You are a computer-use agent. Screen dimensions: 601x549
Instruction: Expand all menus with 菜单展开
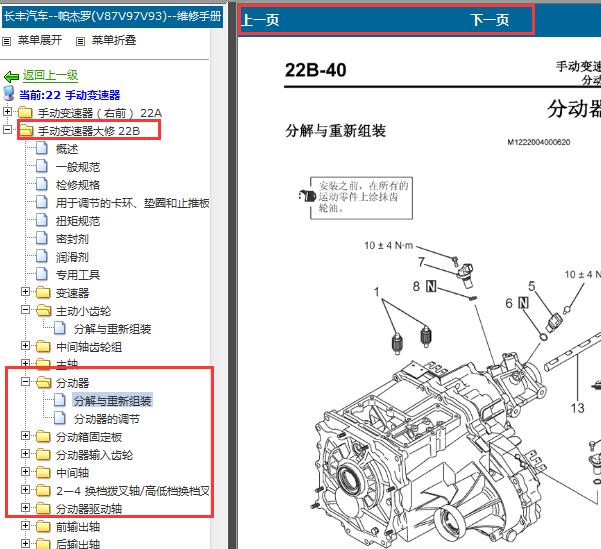(40, 40)
